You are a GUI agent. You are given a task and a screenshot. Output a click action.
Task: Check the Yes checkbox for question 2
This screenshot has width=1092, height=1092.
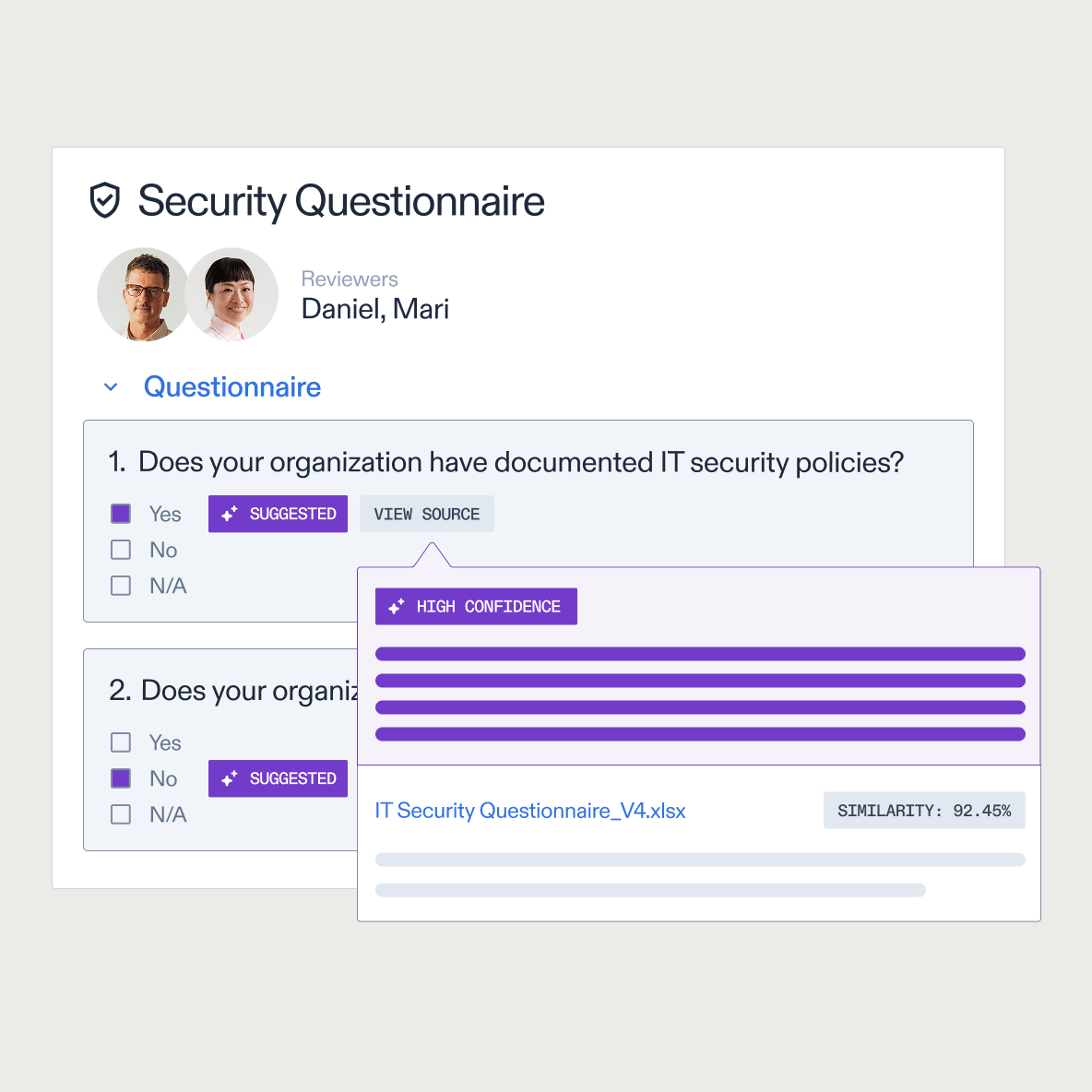click(120, 742)
